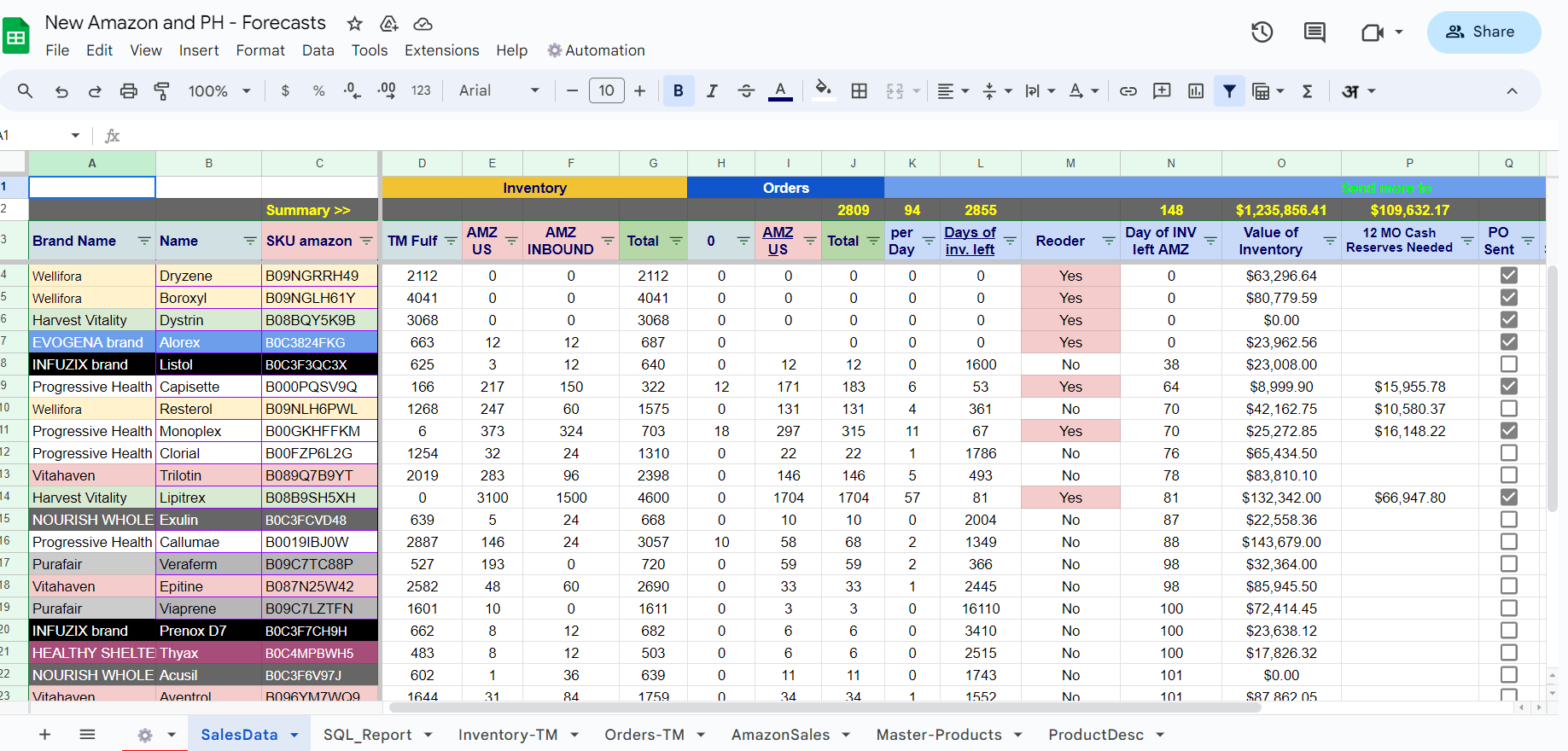
Task: Open the Automation menu
Action: tap(596, 50)
